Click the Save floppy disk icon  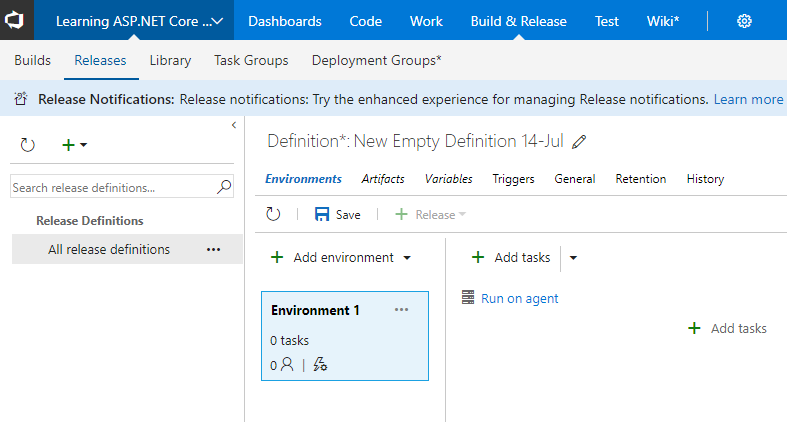tap(322, 214)
